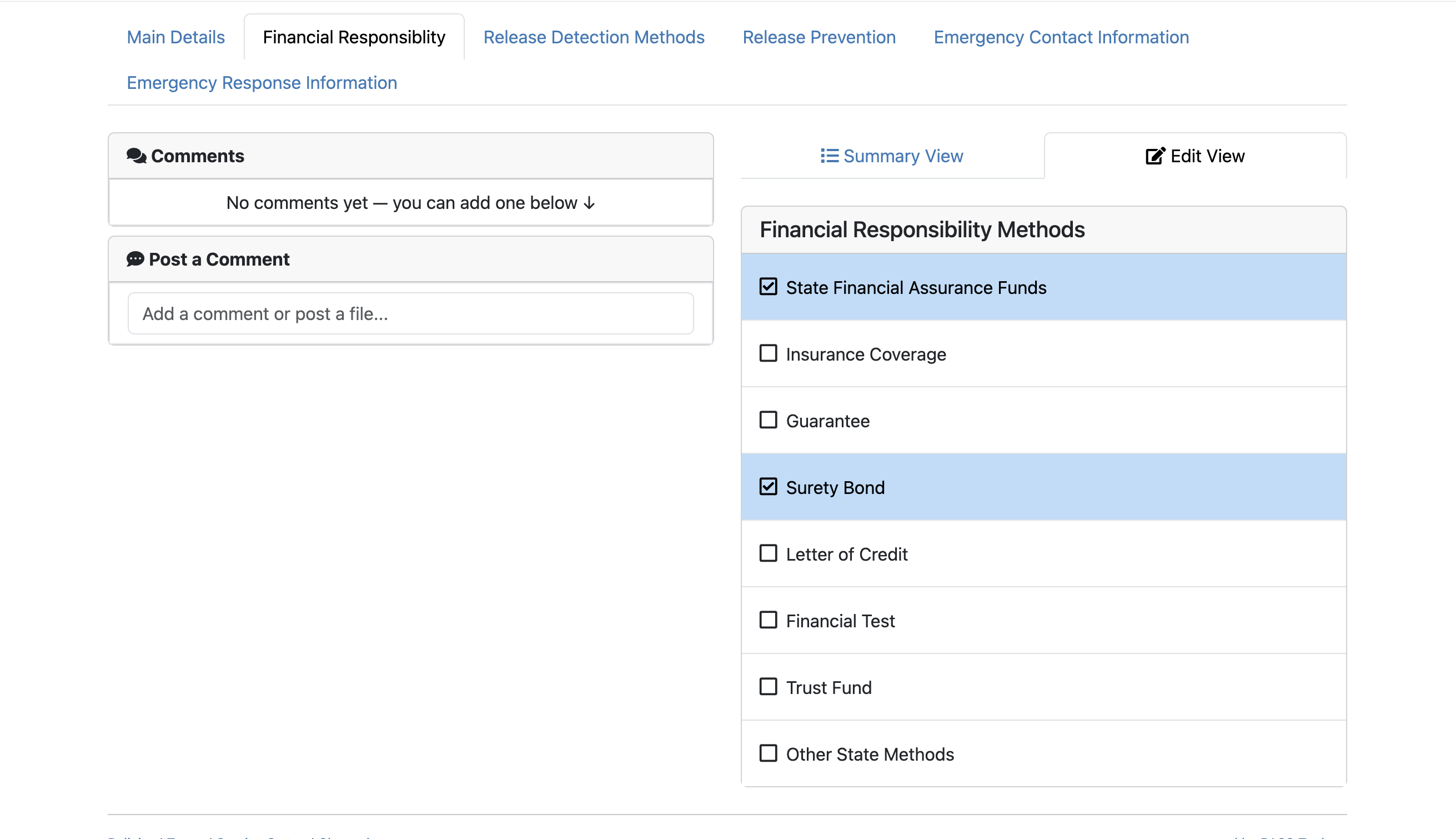Select the Financial Test checkbox

point(768,620)
